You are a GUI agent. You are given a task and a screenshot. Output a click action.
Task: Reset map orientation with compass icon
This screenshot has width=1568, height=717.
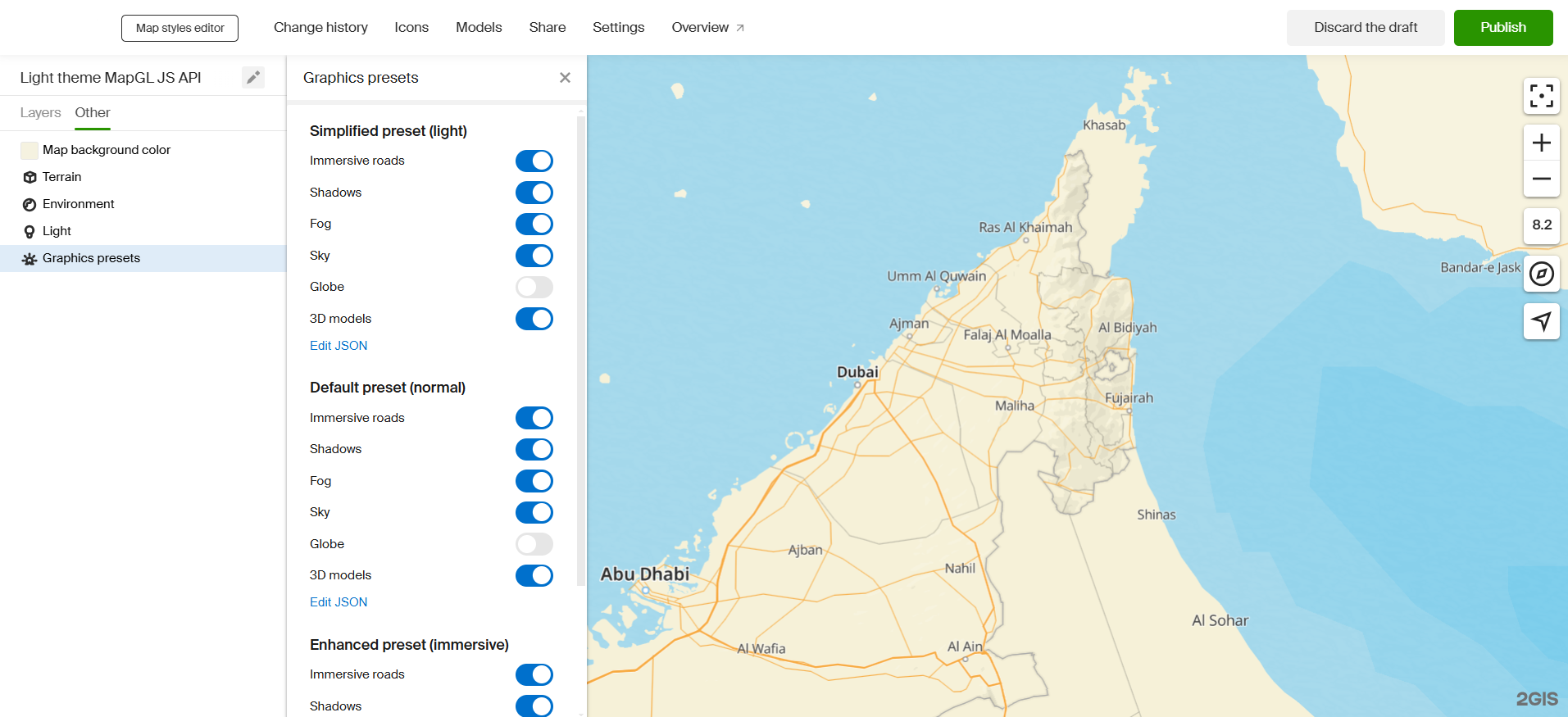(x=1541, y=274)
